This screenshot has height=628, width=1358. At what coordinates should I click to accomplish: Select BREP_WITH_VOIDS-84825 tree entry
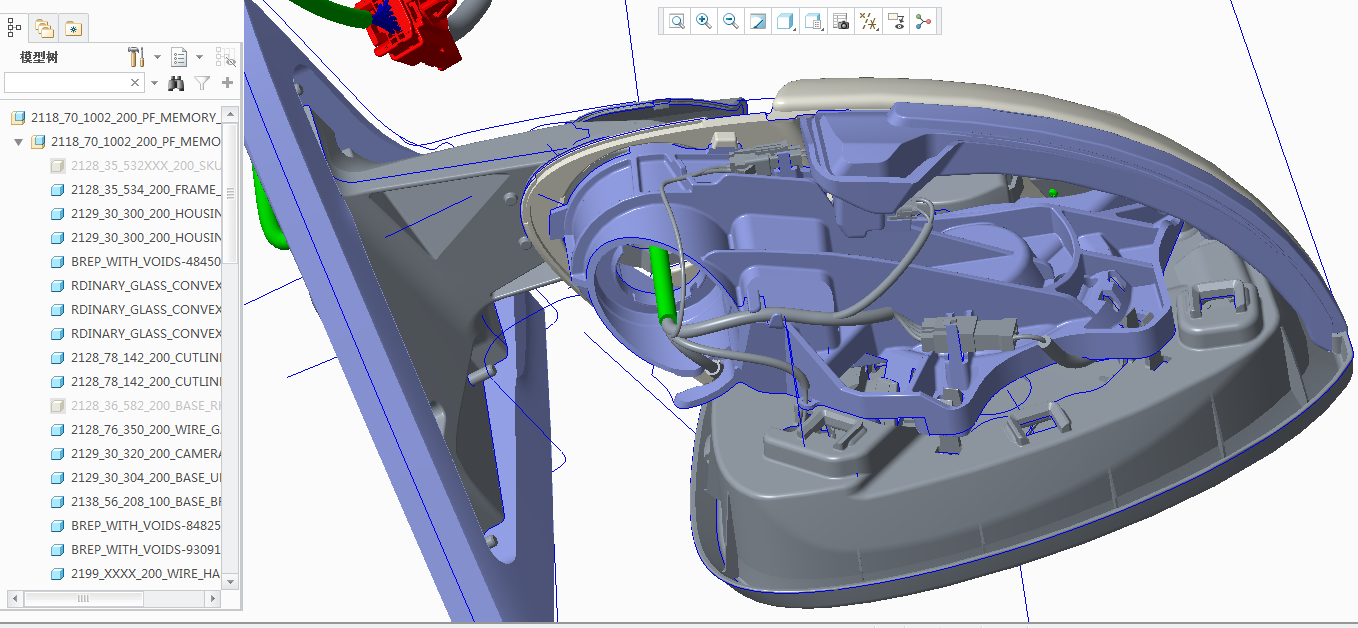tap(136, 526)
